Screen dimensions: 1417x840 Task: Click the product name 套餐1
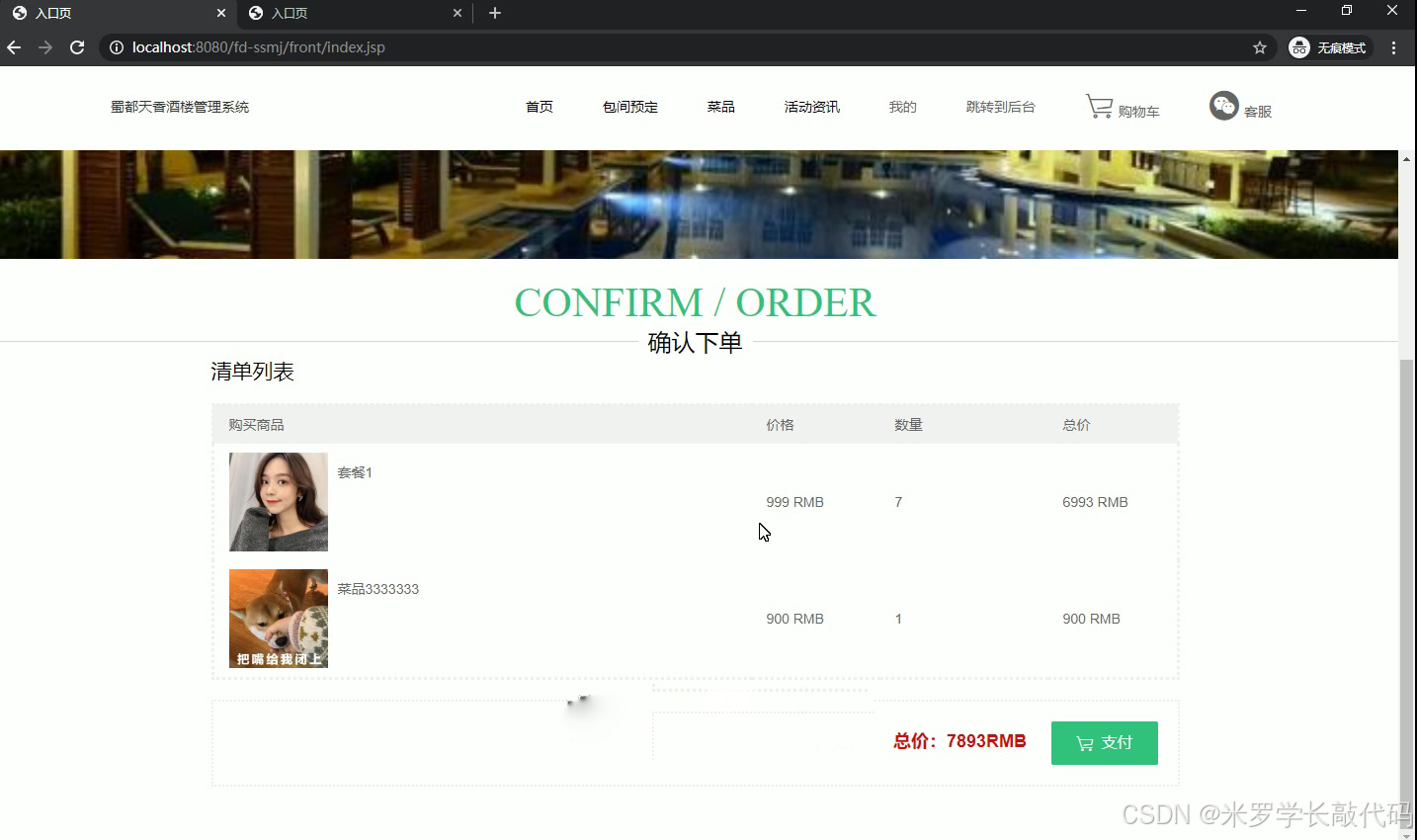355,472
